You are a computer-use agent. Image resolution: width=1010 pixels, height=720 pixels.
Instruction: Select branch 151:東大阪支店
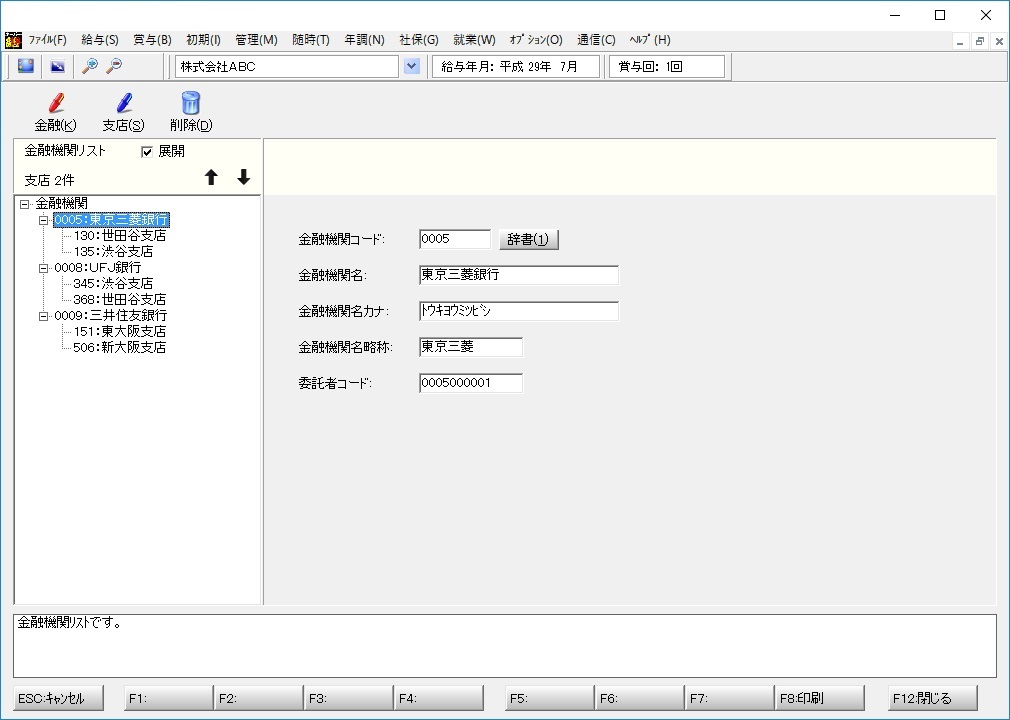[x=119, y=332]
